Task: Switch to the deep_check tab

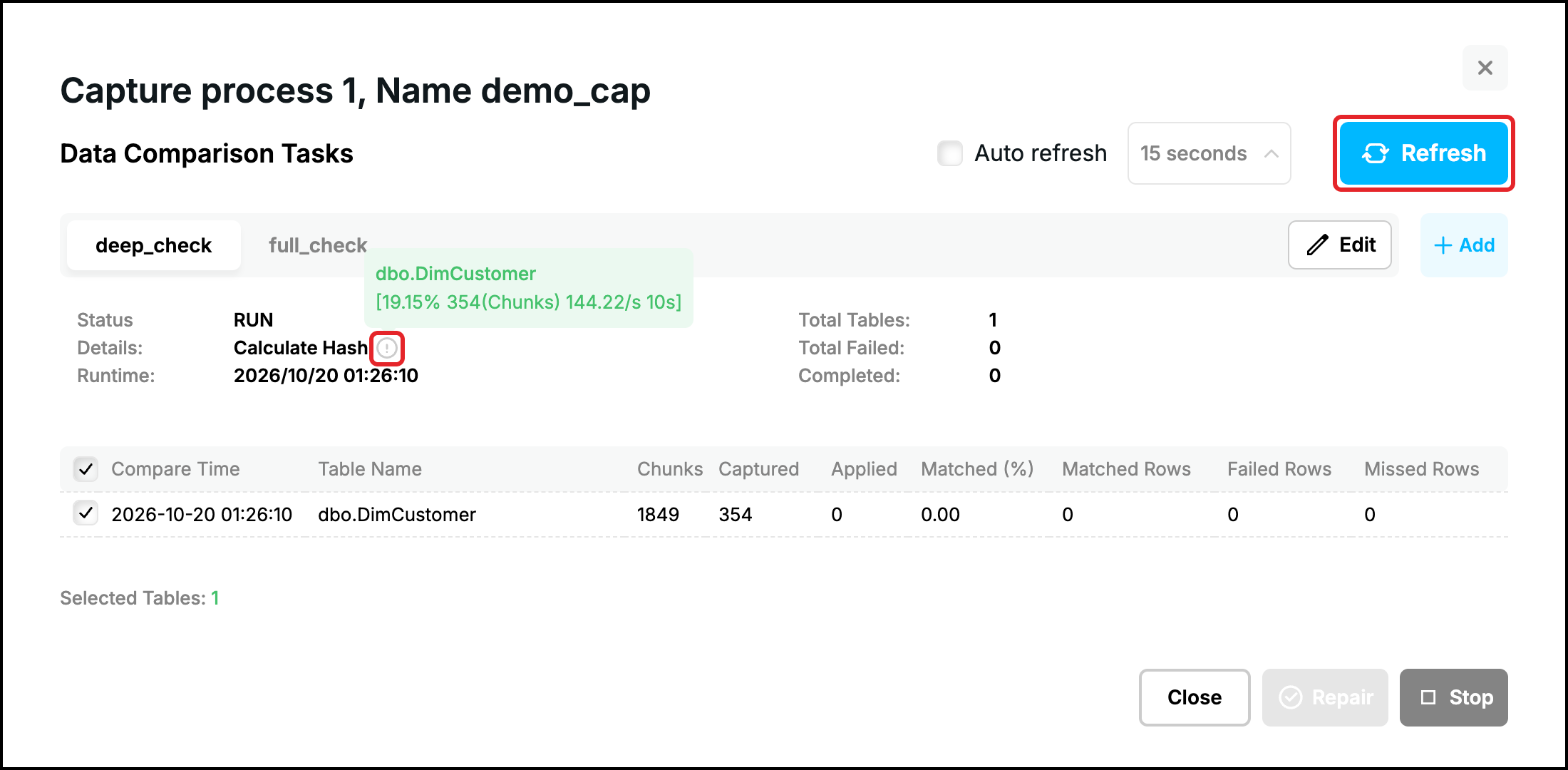Action: [x=154, y=245]
